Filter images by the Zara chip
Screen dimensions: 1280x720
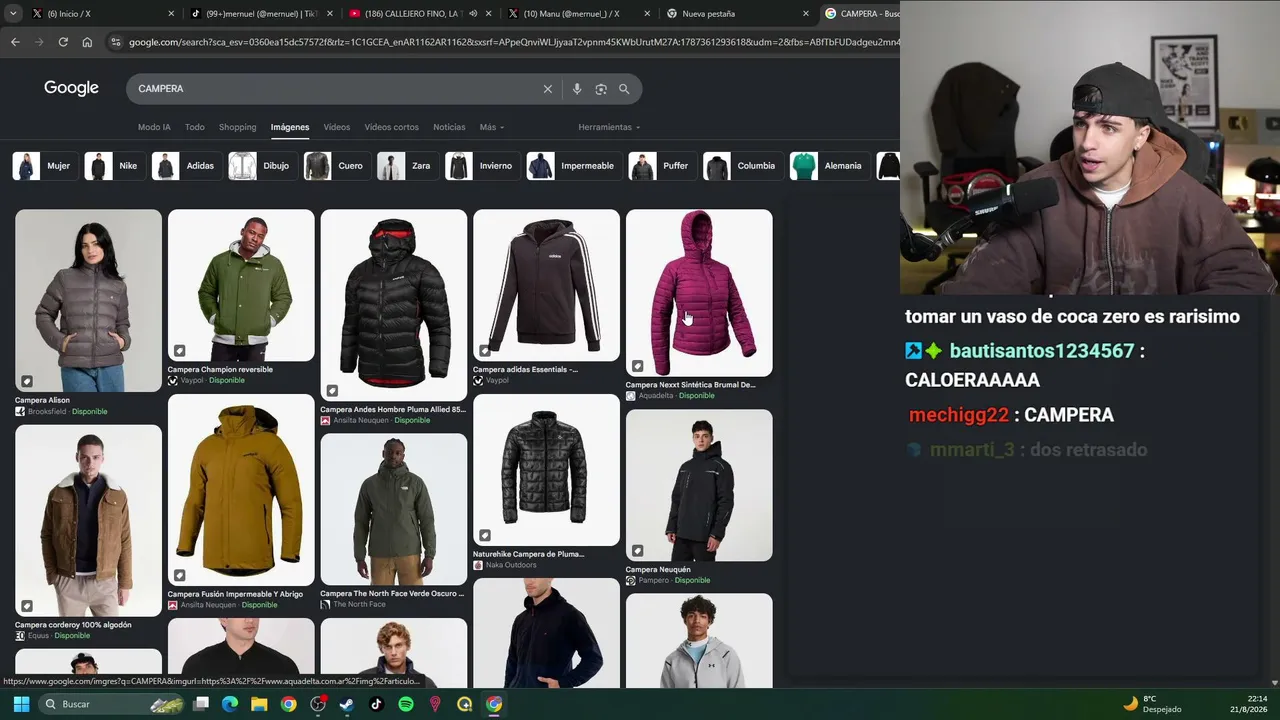407,166
